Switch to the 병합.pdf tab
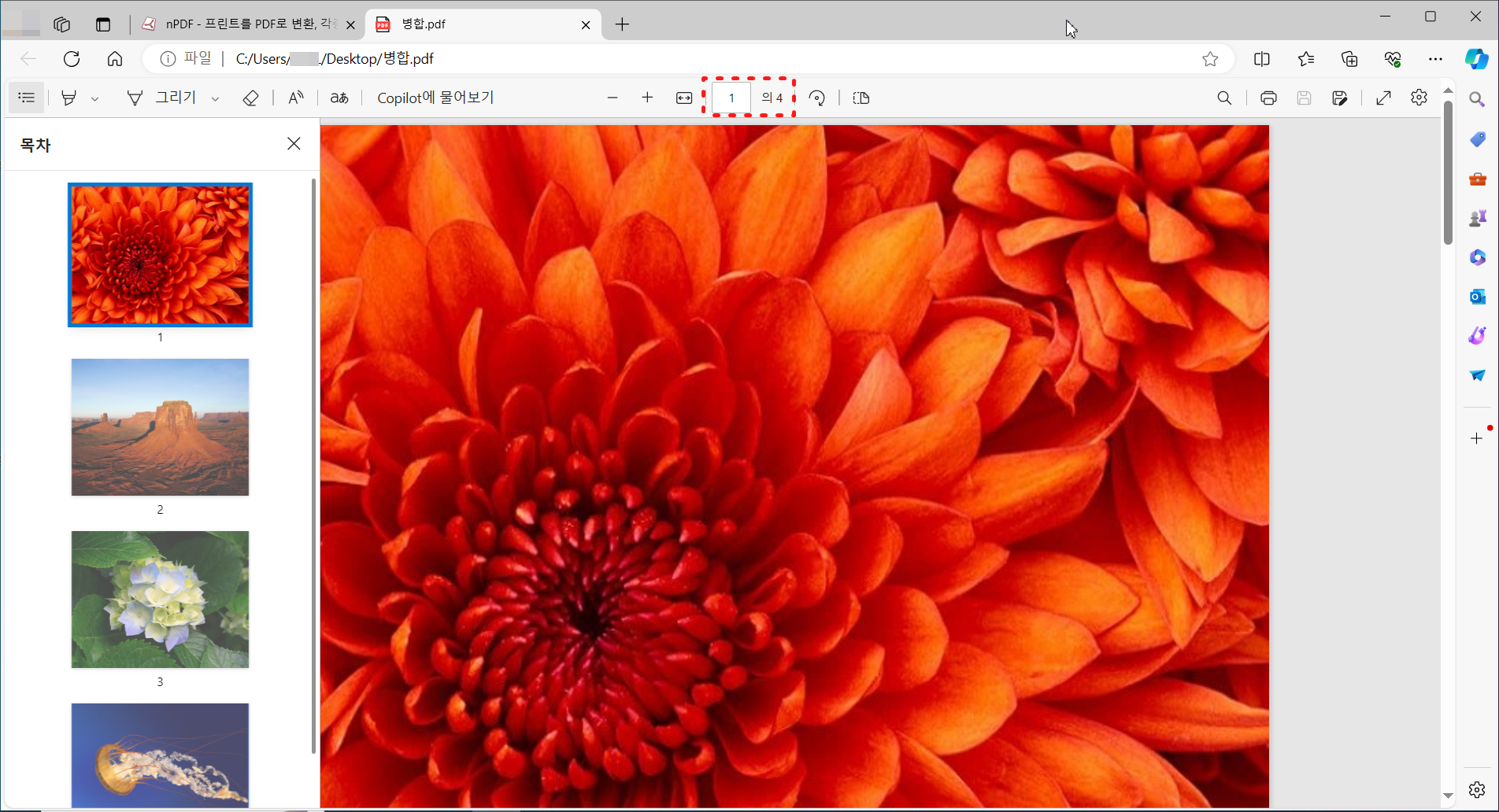This screenshot has width=1499, height=812. [x=483, y=24]
